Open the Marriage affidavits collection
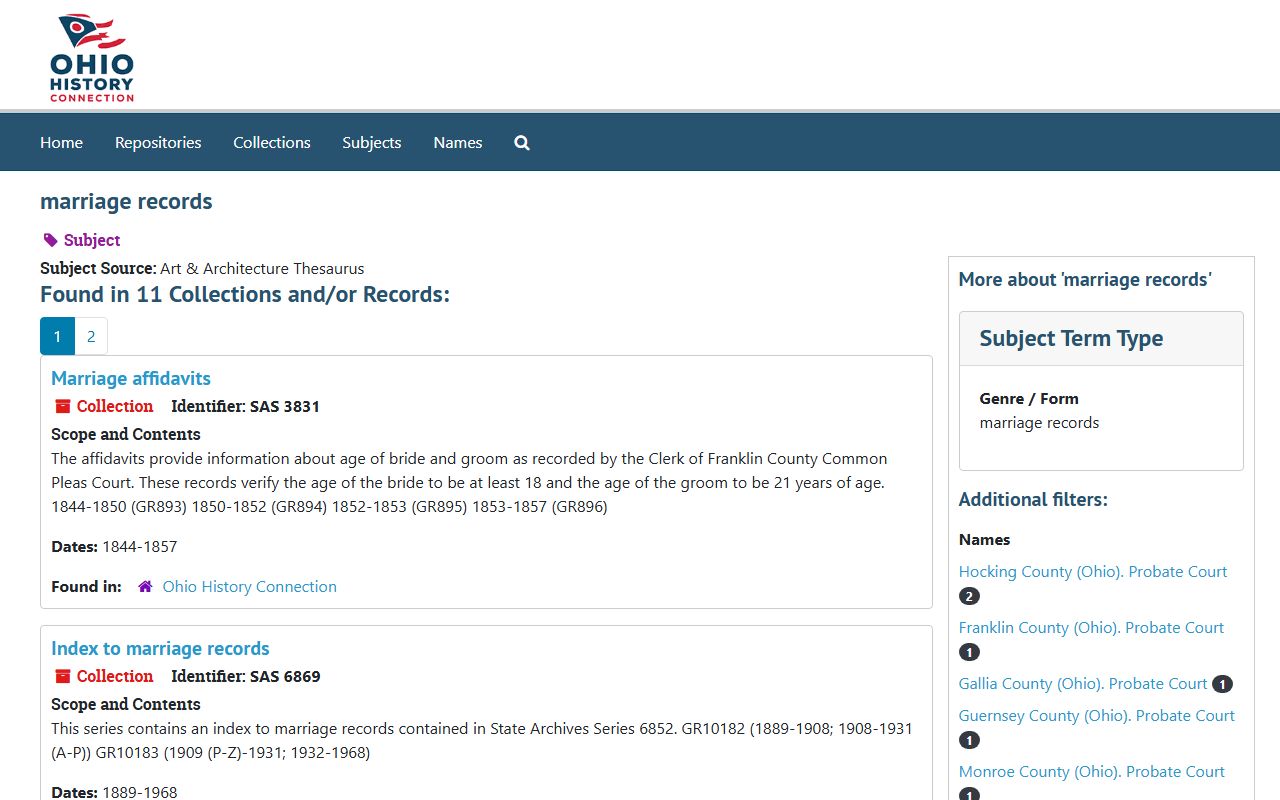Image resolution: width=1280 pixels, height=800 pixels. pyautogui.click(x=131, y=378)
